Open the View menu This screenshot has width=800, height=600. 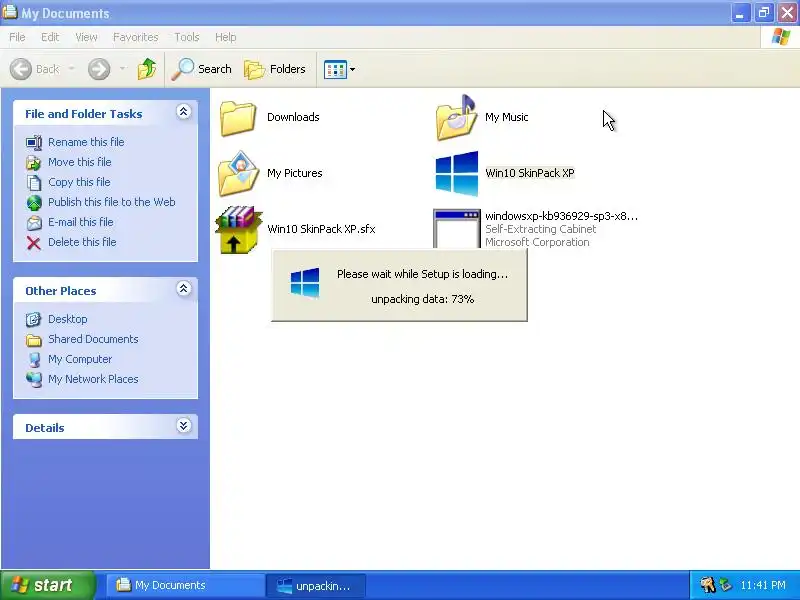click(x=86, y=37)
